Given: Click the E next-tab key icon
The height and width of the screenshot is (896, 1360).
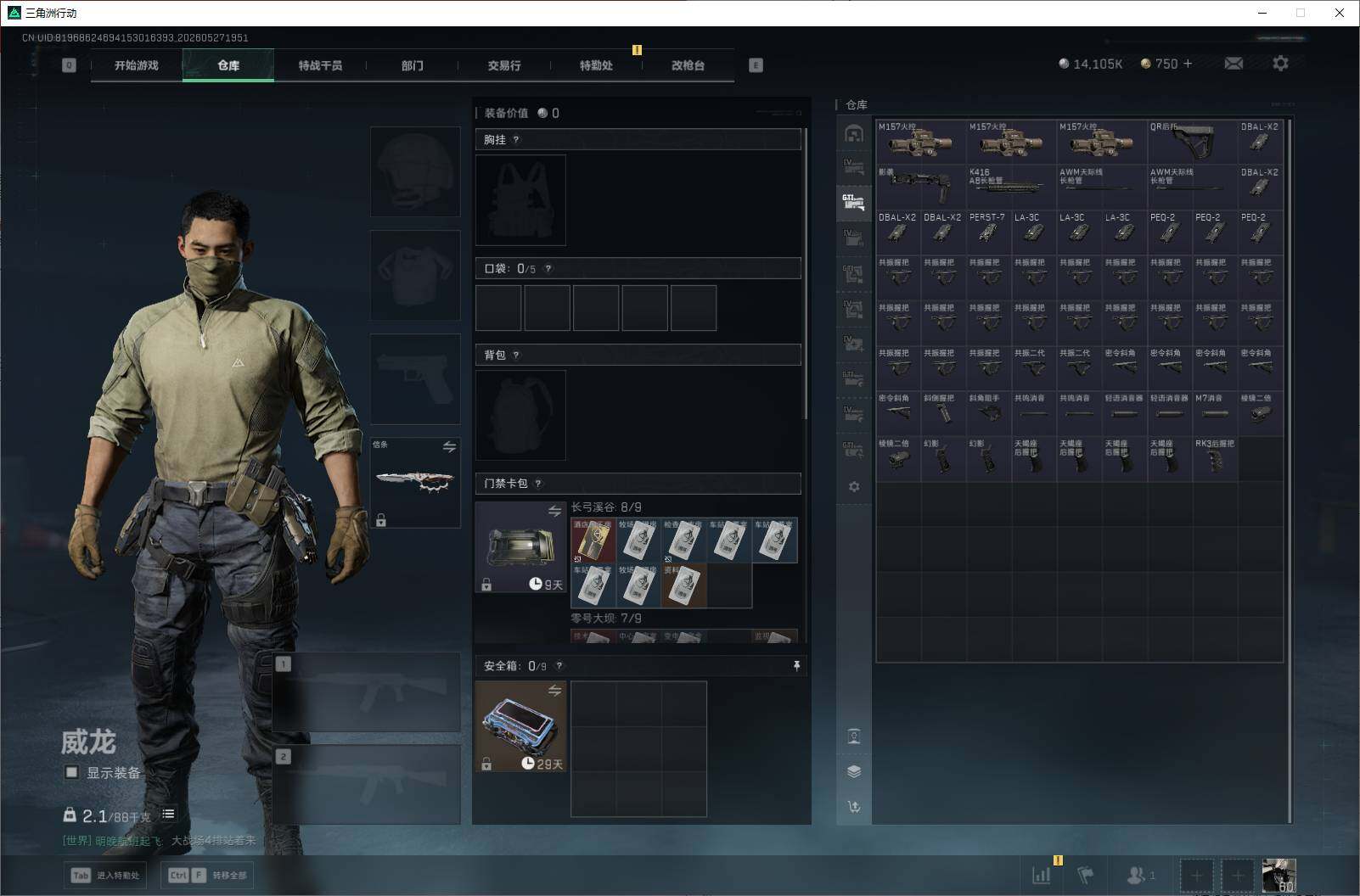Looking at the screenshot, I should (756, 65).
